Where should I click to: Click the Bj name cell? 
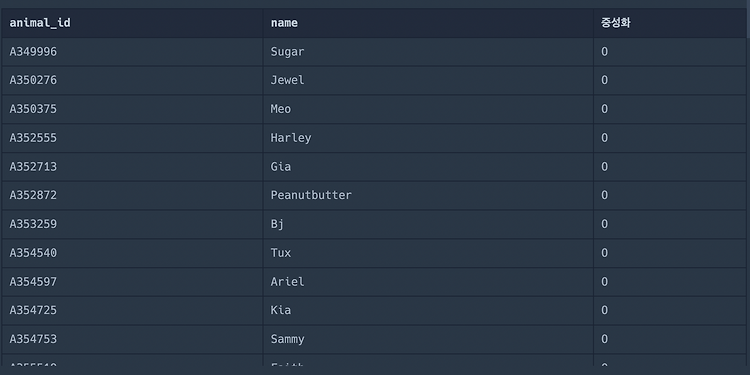[428, 224]
